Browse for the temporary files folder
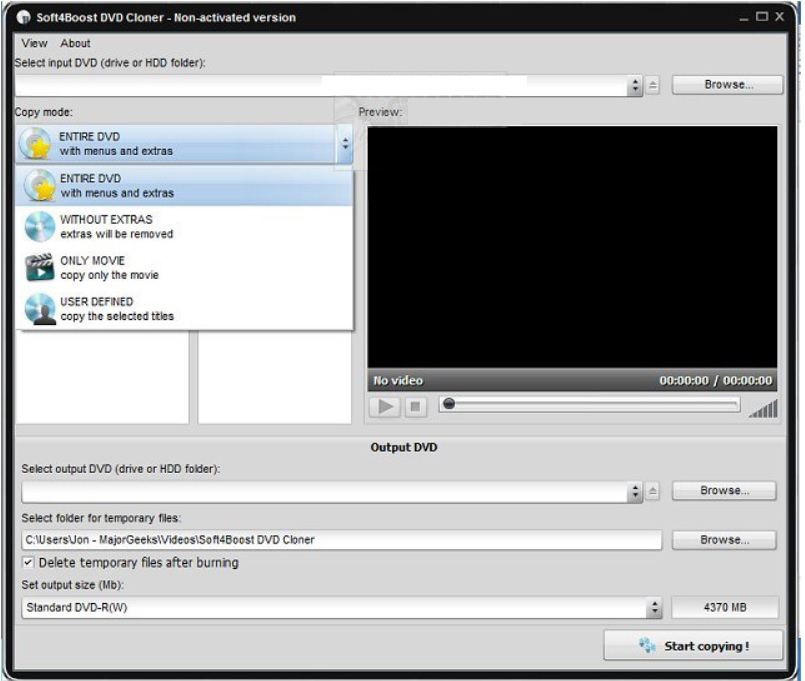This screenshot has height=681, width=805. tap(724, 540)
